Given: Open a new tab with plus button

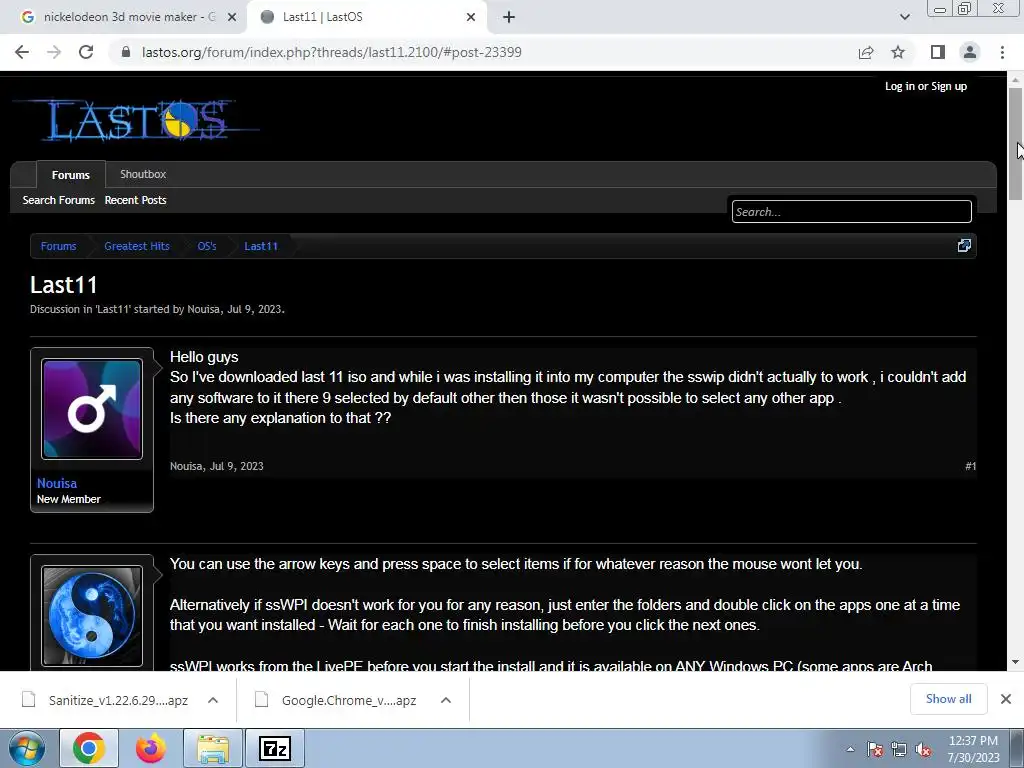Looking at the screenshot, I should 509,17.
